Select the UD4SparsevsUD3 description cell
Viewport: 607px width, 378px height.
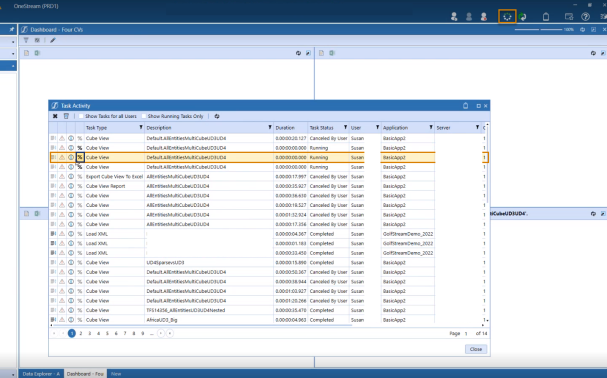[x=209, y=263]
